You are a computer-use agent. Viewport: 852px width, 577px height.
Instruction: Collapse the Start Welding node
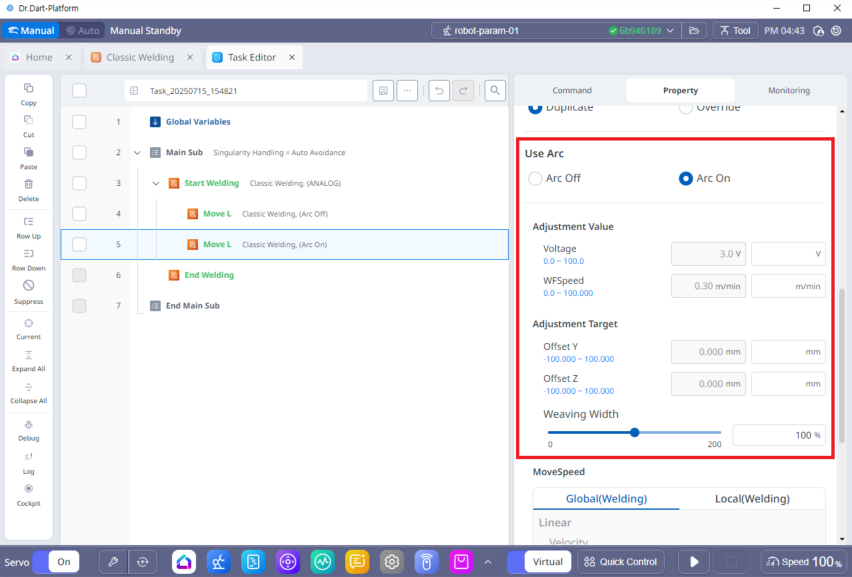click(x=156, y=183)
